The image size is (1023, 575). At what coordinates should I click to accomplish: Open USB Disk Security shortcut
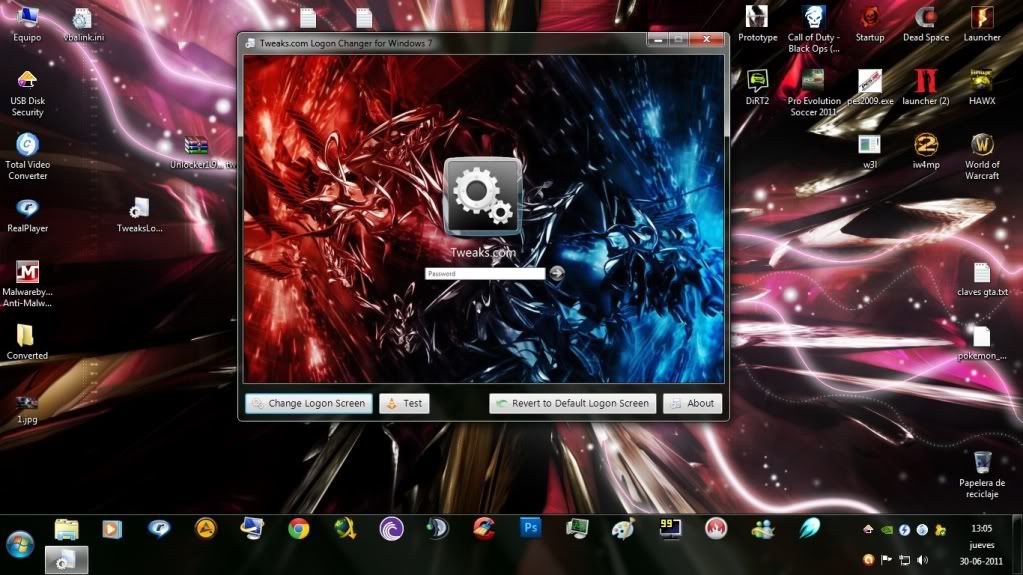(27, 93)
